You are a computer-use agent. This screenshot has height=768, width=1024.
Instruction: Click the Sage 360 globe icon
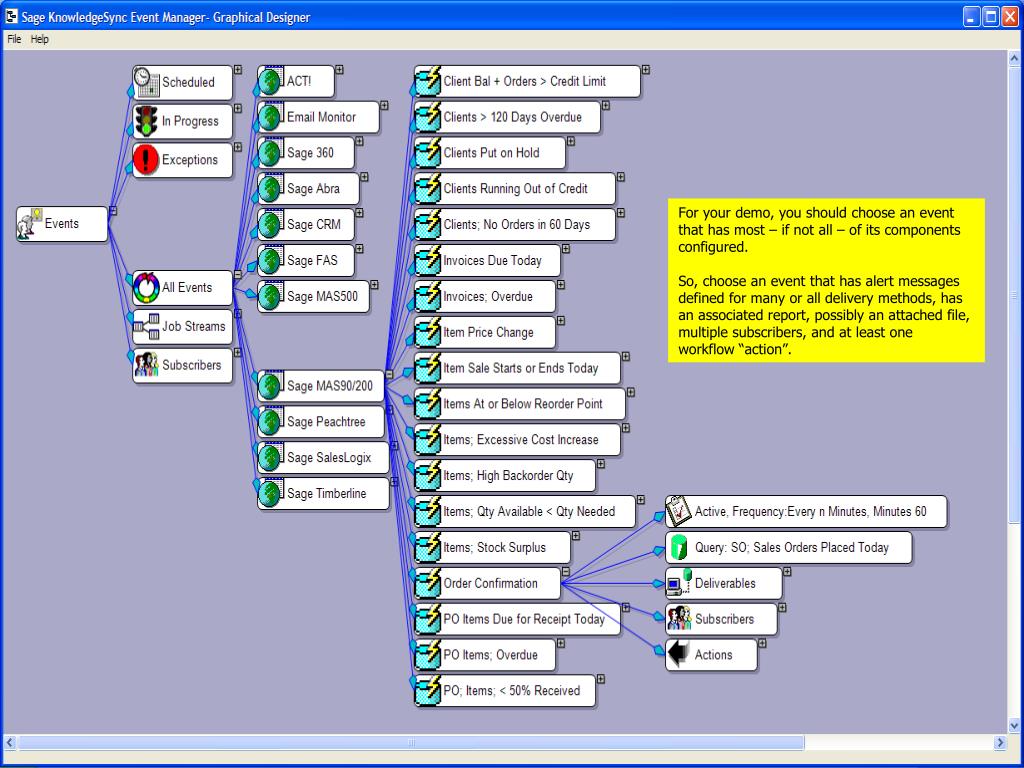click(x=270, y=153)
